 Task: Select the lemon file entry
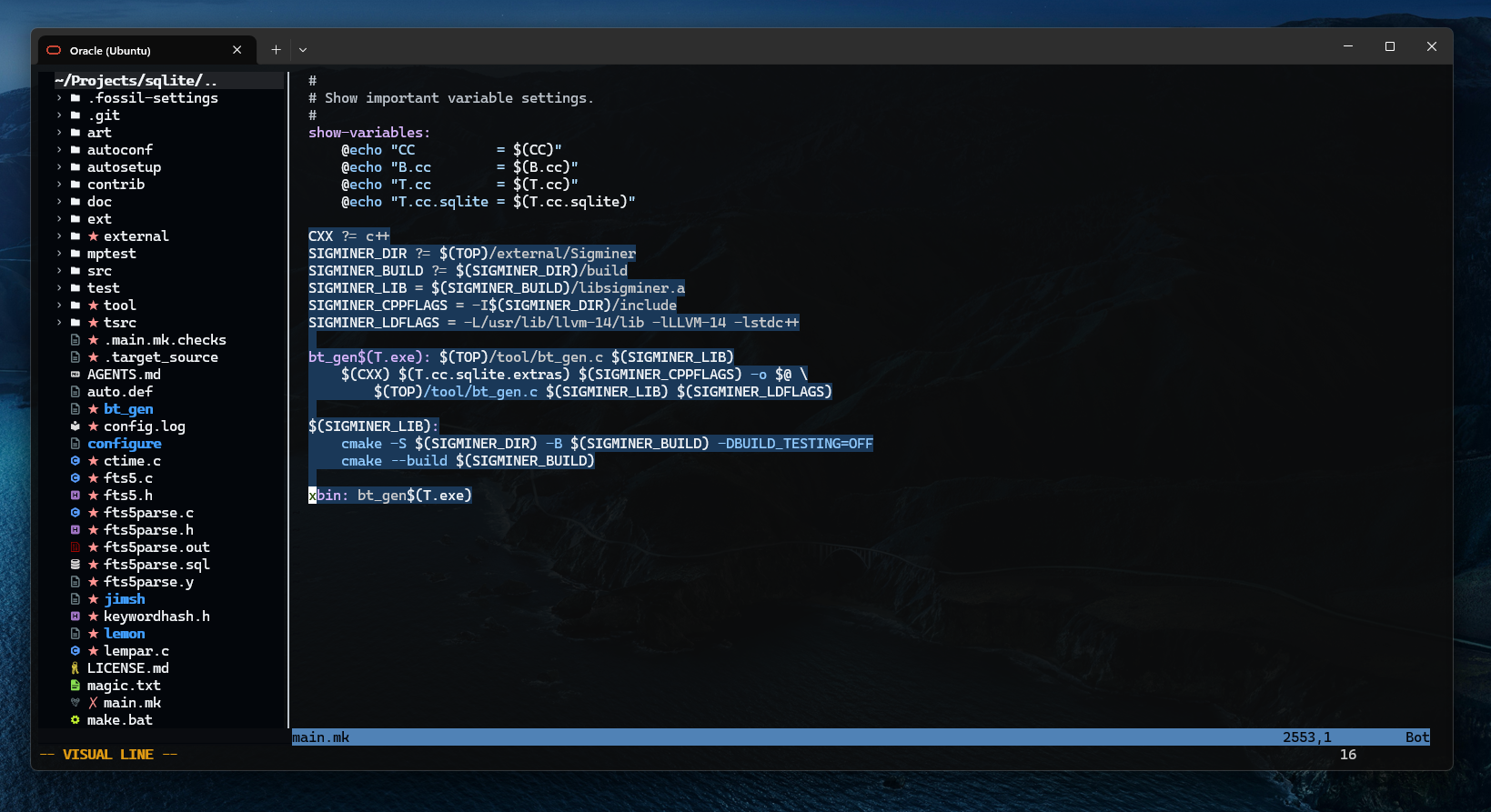[125, 634]
